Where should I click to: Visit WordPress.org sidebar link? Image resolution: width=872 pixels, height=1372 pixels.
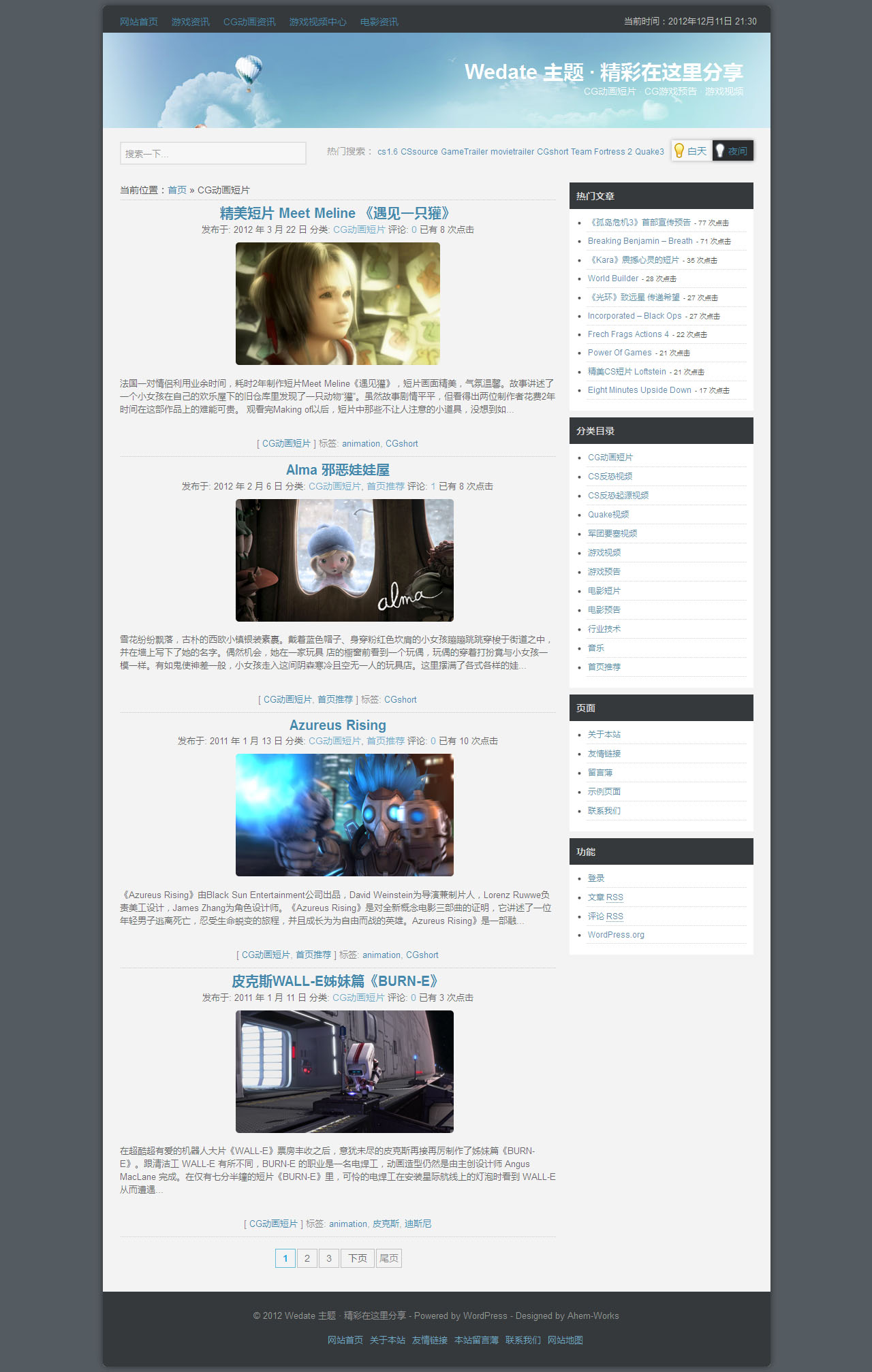[616, 935]
